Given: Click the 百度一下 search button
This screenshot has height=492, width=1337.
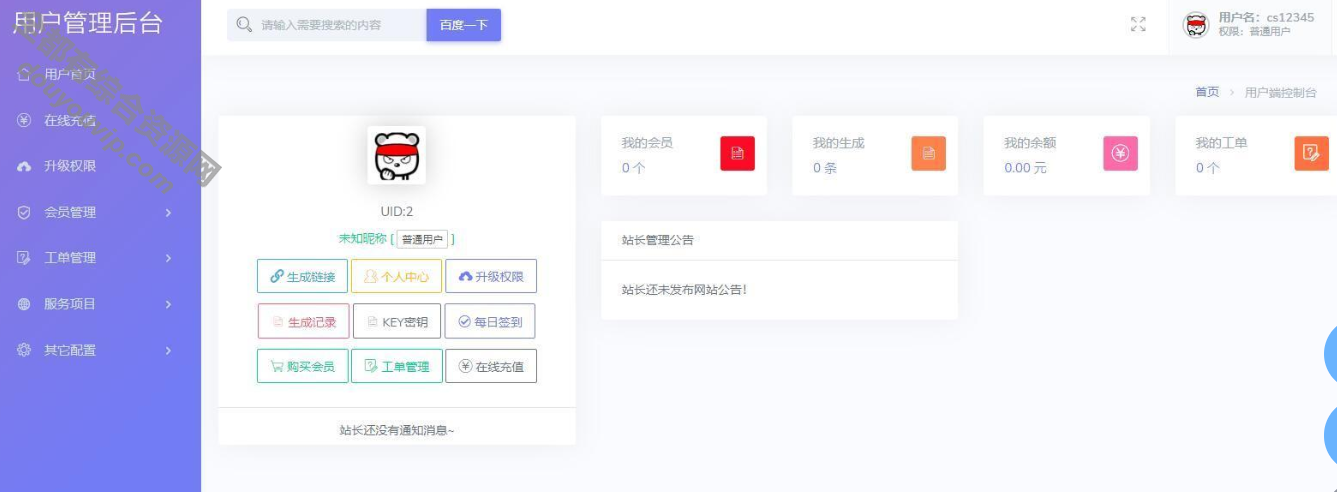Looking at the screenshot, I should [463, 25].
